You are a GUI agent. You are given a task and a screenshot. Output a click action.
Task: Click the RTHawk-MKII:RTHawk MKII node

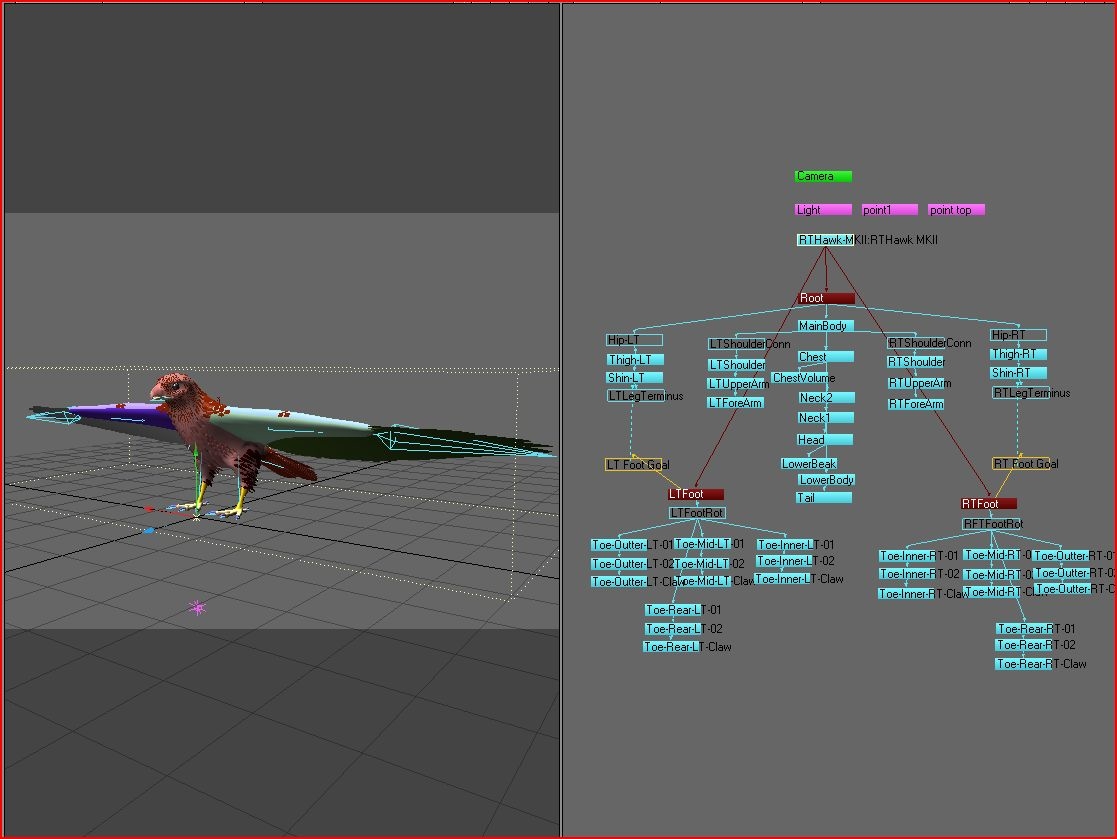point(865,240)
